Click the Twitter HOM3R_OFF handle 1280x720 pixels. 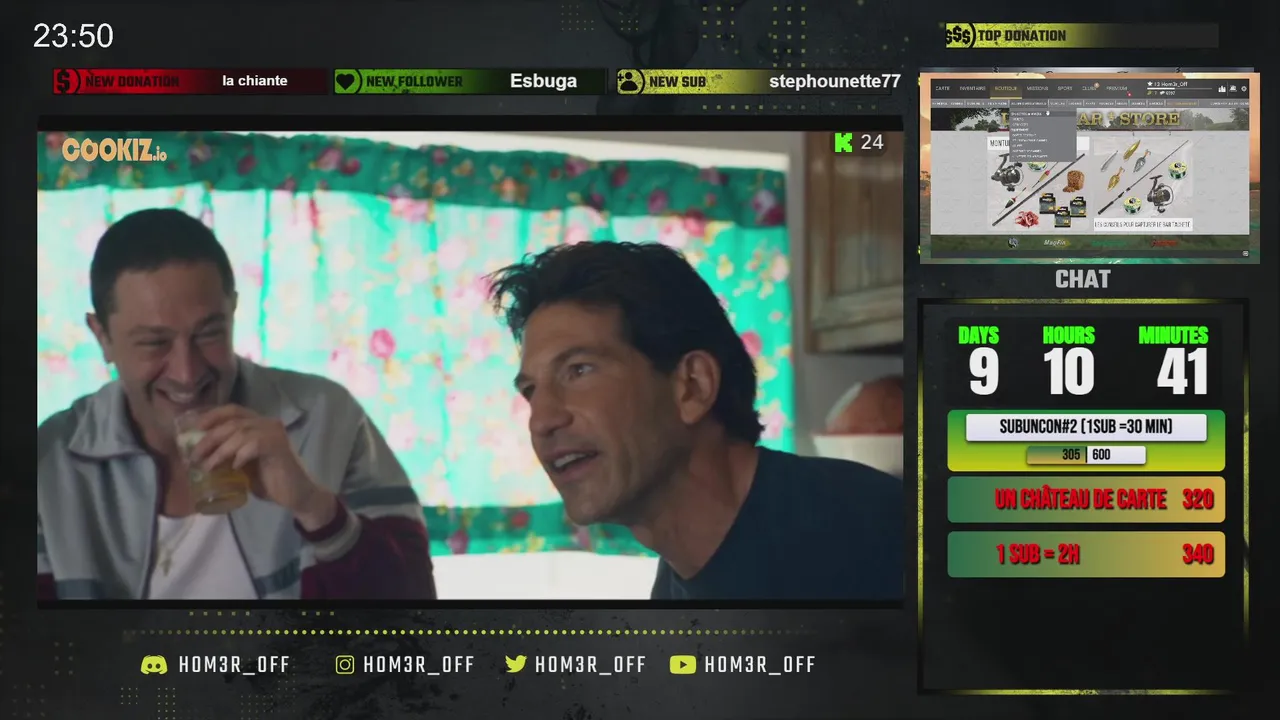tap(591, 665)
